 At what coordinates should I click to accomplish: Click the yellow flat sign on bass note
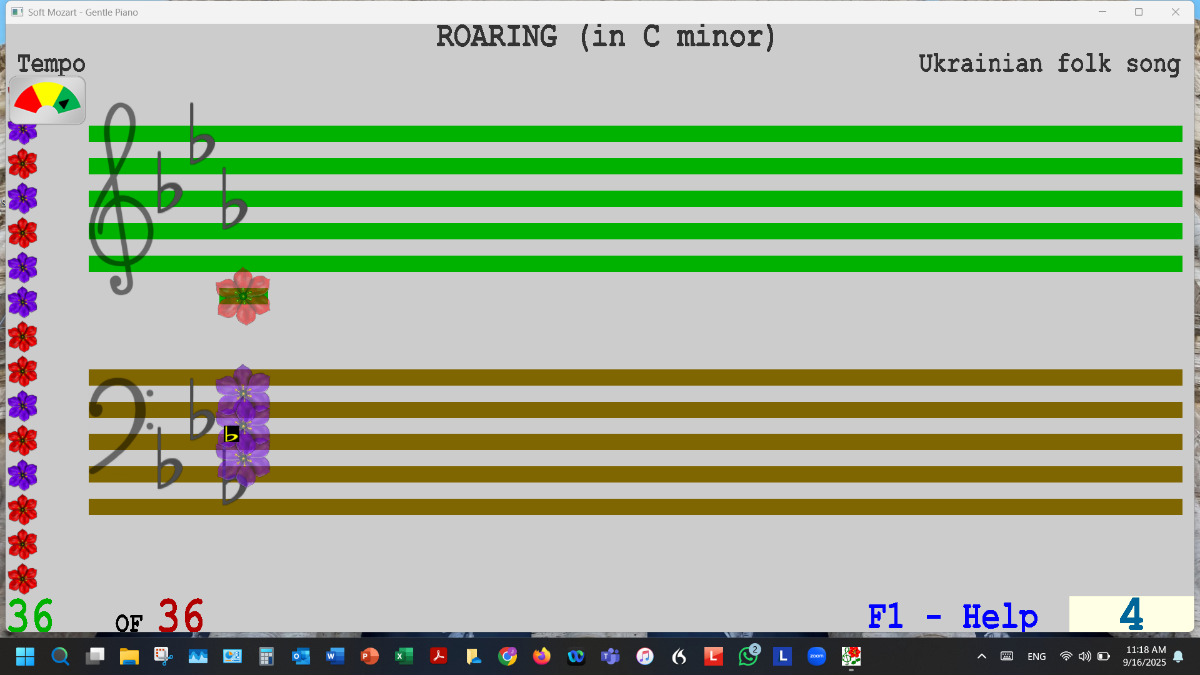[232, 434]
